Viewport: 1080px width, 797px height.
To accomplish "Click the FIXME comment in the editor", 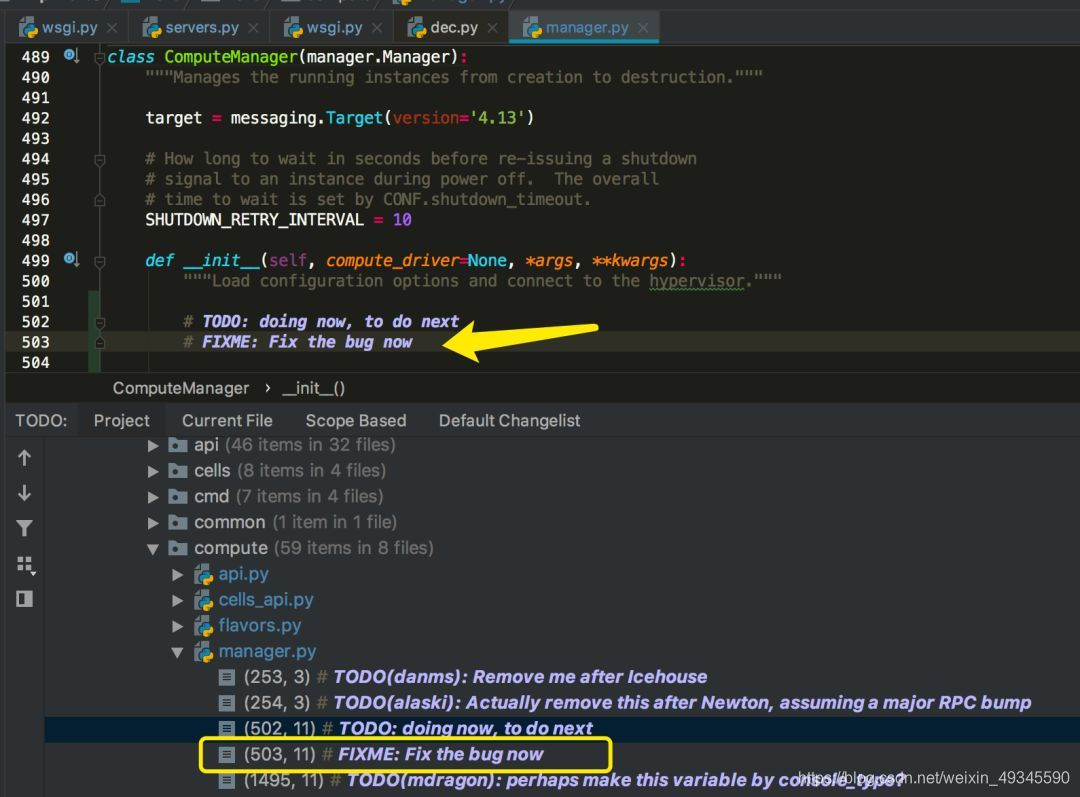I will point(298,342).
